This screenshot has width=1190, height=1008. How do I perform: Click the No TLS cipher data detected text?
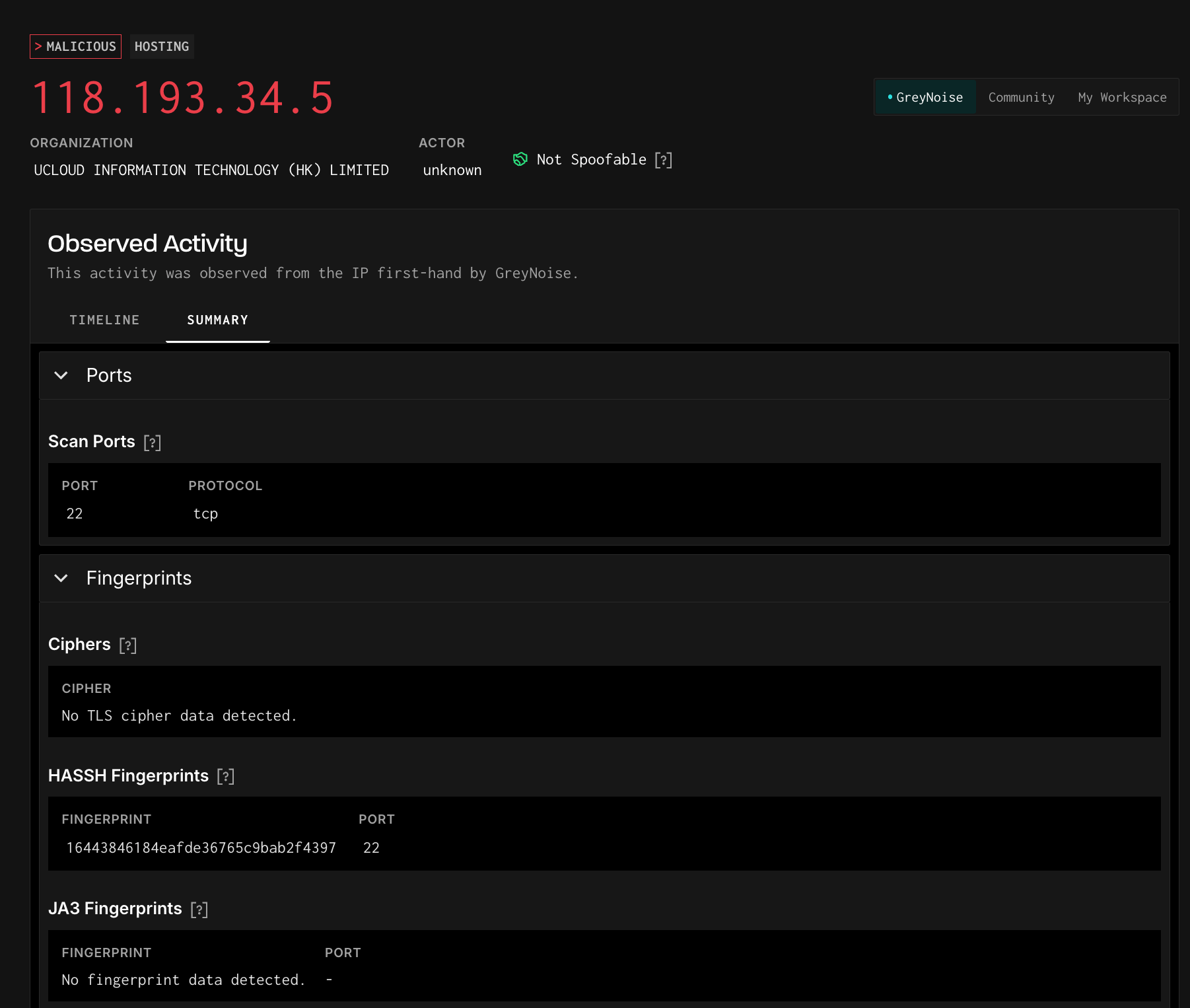point(179,715)
